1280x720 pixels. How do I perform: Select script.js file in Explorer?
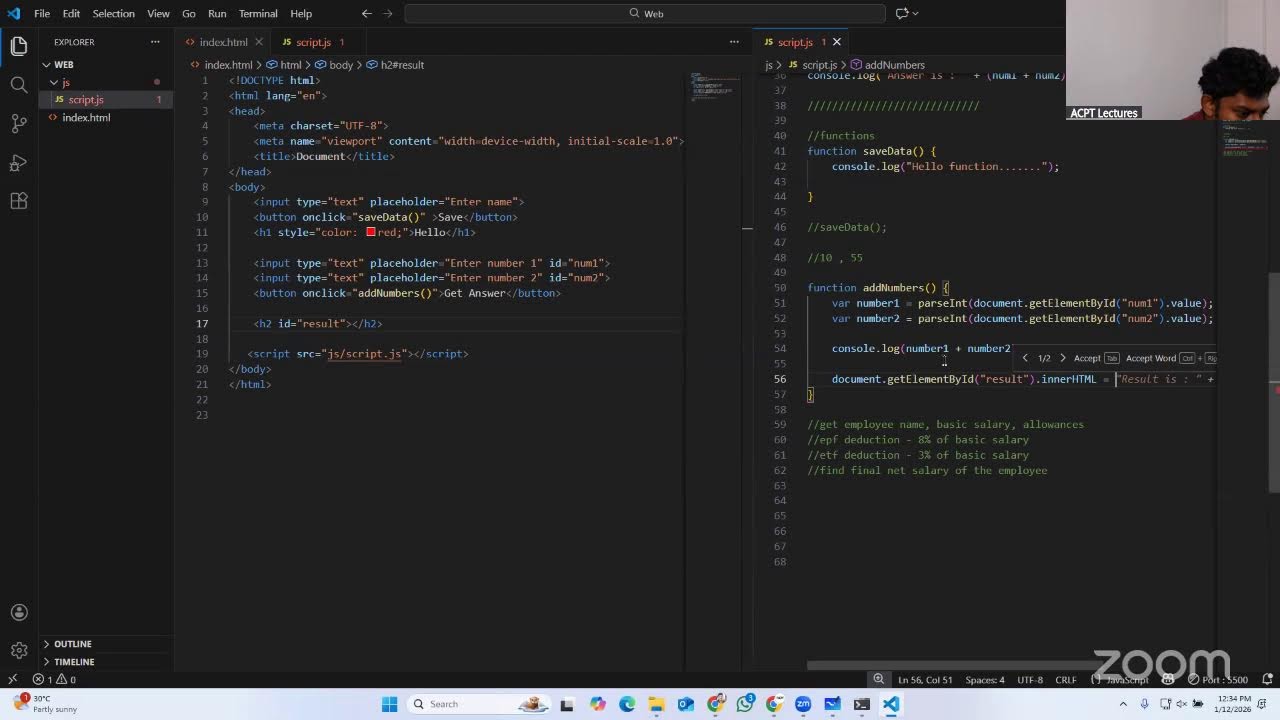86,100
